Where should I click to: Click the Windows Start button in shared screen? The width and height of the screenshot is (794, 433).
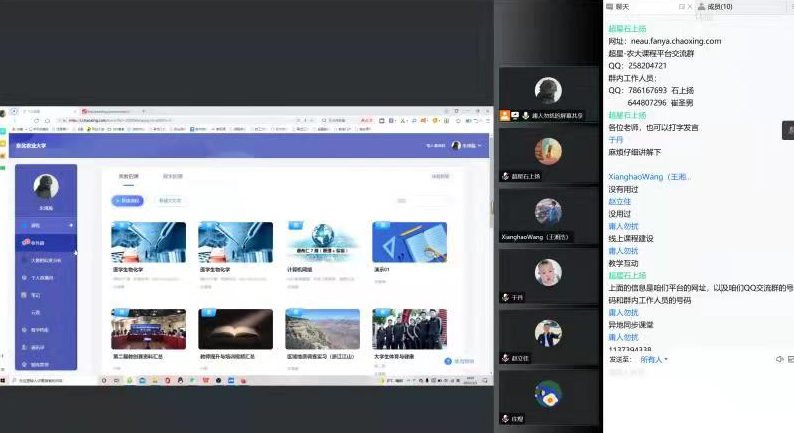[x=4, y=381]
